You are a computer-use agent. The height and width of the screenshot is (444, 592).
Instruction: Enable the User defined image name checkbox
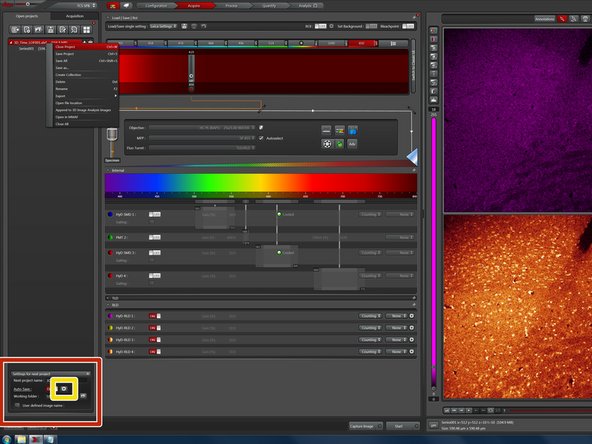(x=17, y=405)
